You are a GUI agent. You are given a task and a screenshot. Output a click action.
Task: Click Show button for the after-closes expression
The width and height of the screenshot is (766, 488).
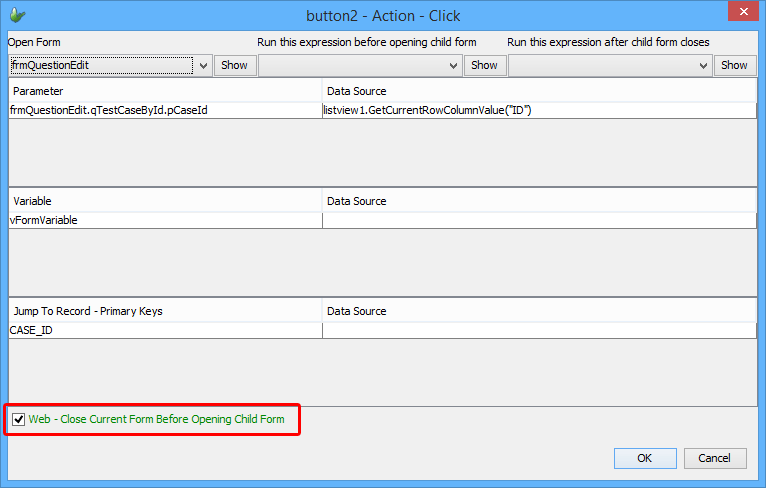[734, 65]
